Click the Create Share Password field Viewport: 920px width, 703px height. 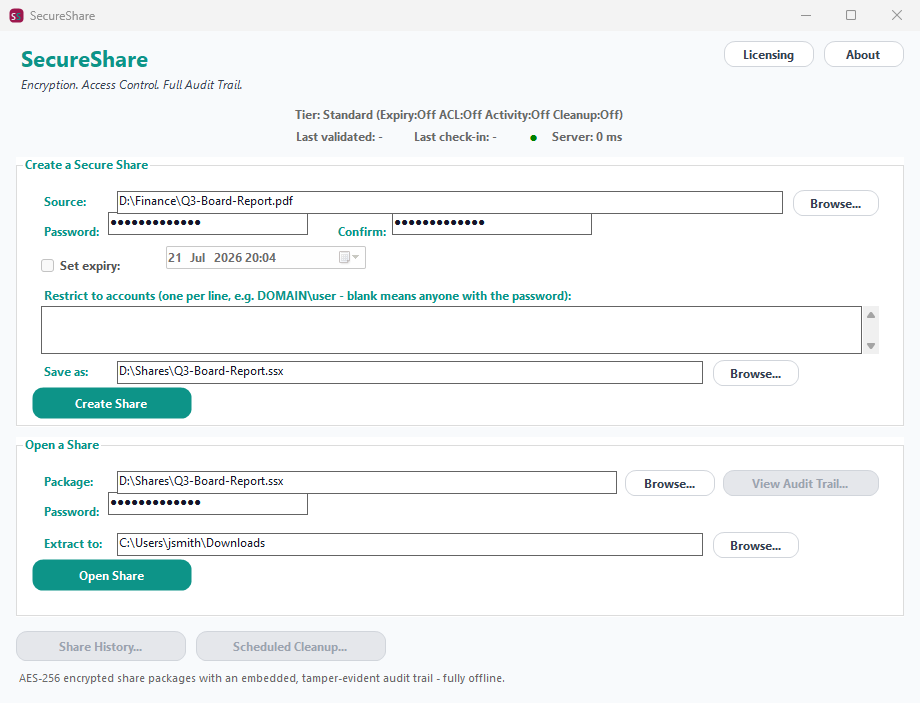(208, 224)
